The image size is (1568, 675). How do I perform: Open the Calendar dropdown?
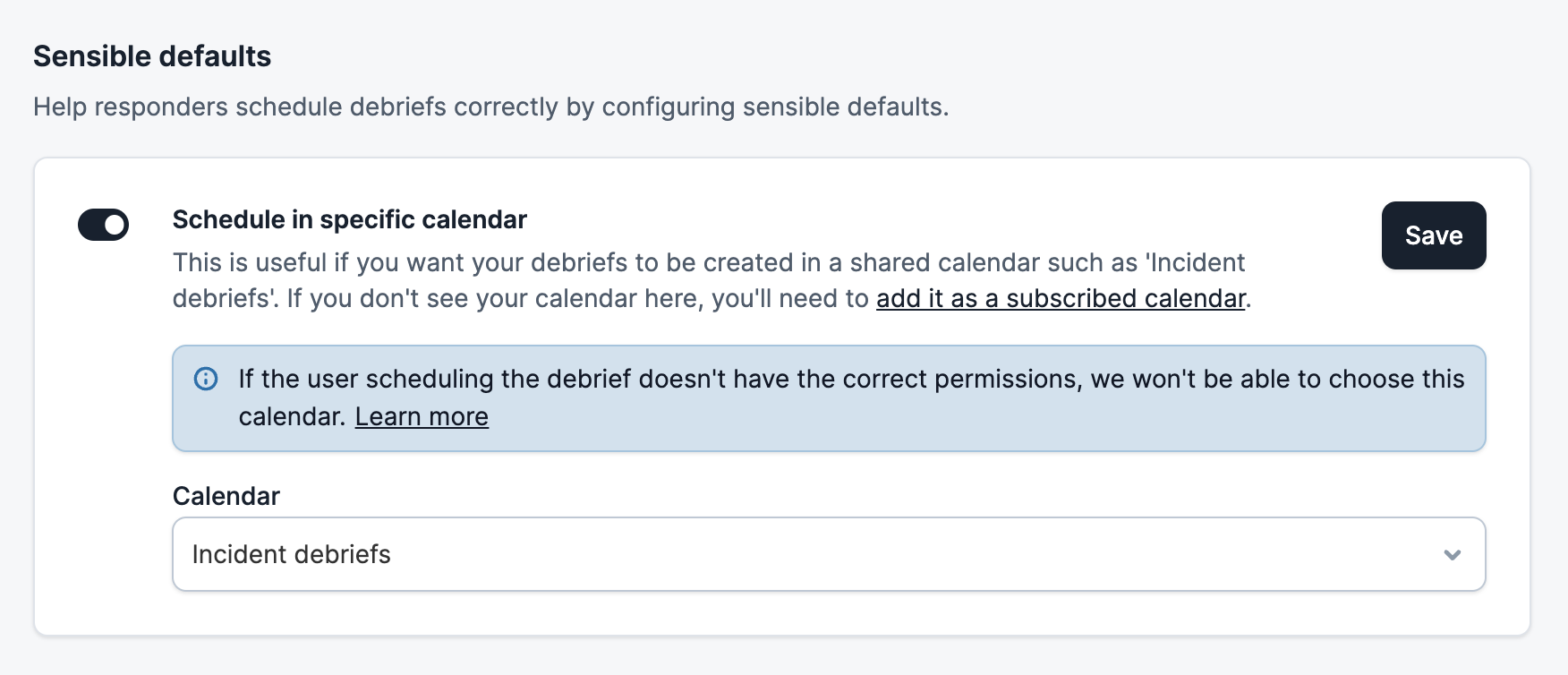click(828, 554)
